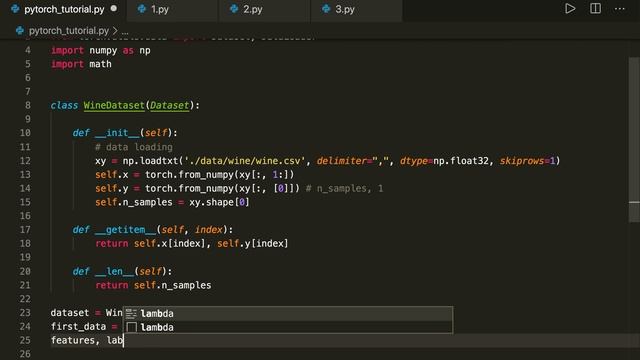Screen dimensions: 640x360
Task: Click on 'Dataset' base class name
Action: [x=169, y=105]
